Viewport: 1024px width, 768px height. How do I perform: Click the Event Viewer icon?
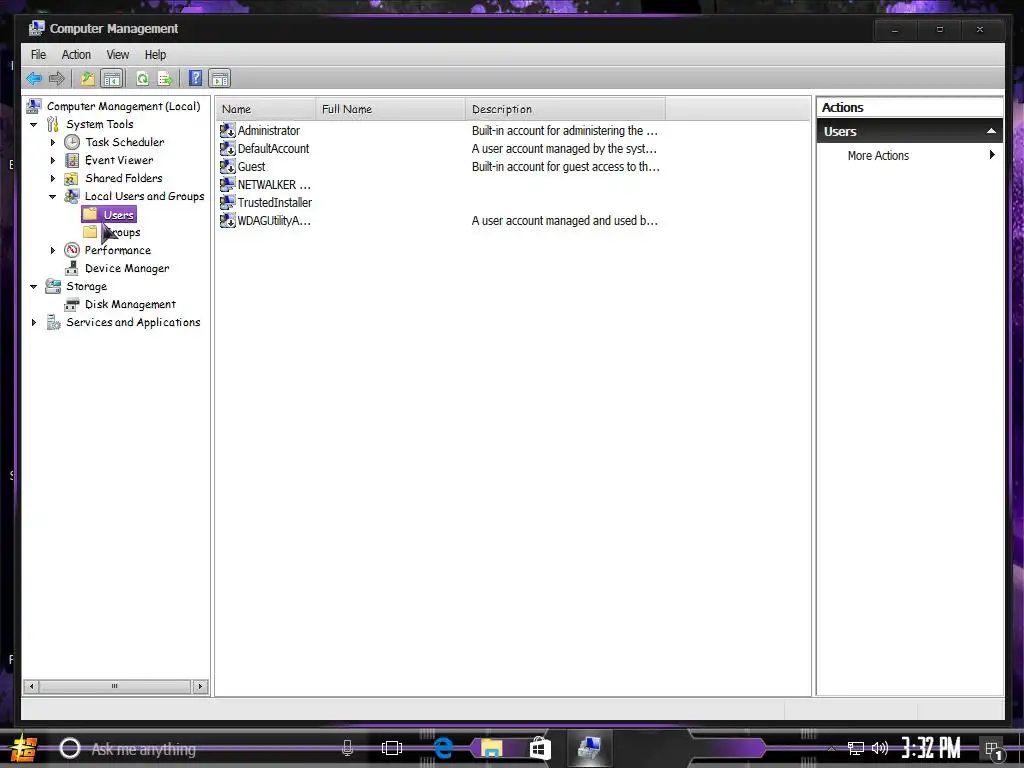point(72,160)
